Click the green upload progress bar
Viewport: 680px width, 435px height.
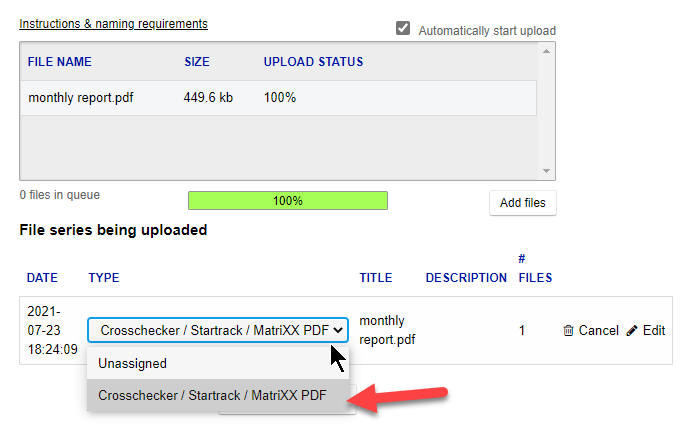pyautogui.click(x=287, y=200)
